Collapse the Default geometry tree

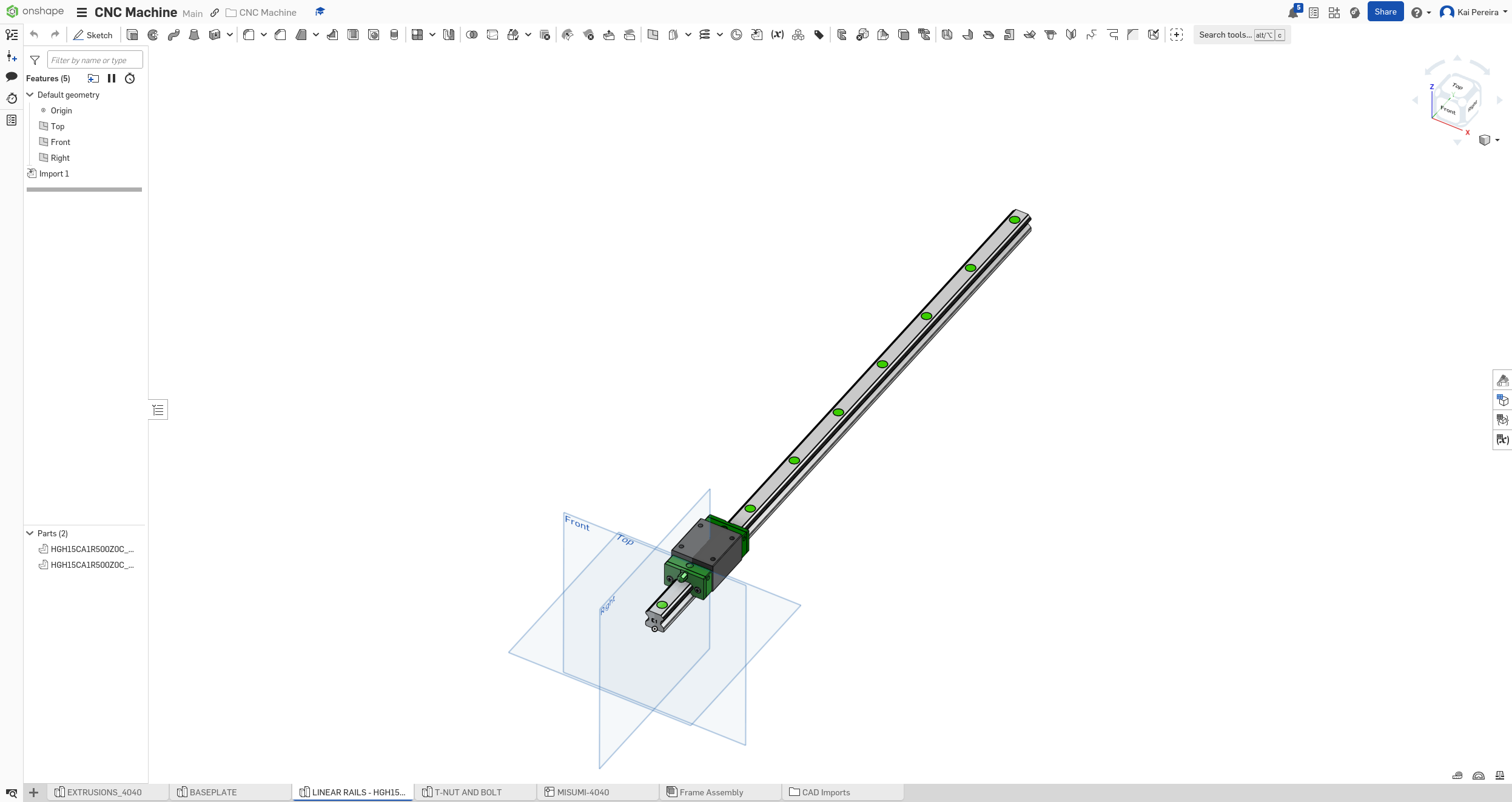pos(30,95)
